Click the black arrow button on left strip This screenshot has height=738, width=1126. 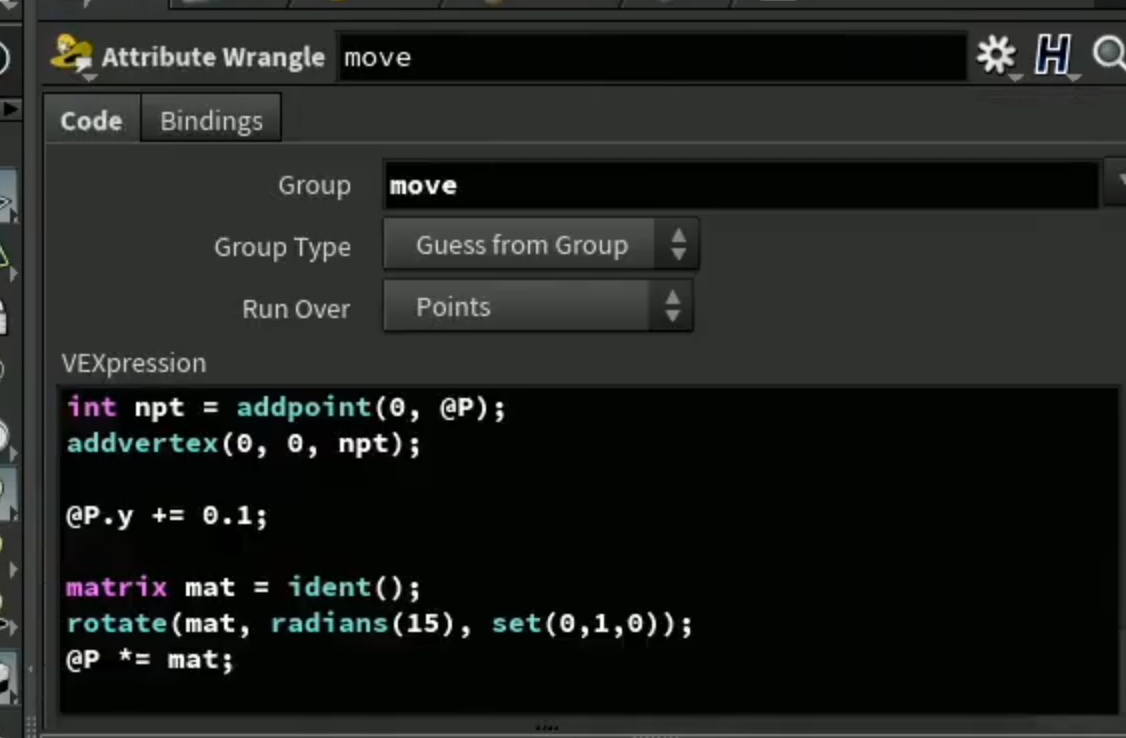click(x=10, y=110)
